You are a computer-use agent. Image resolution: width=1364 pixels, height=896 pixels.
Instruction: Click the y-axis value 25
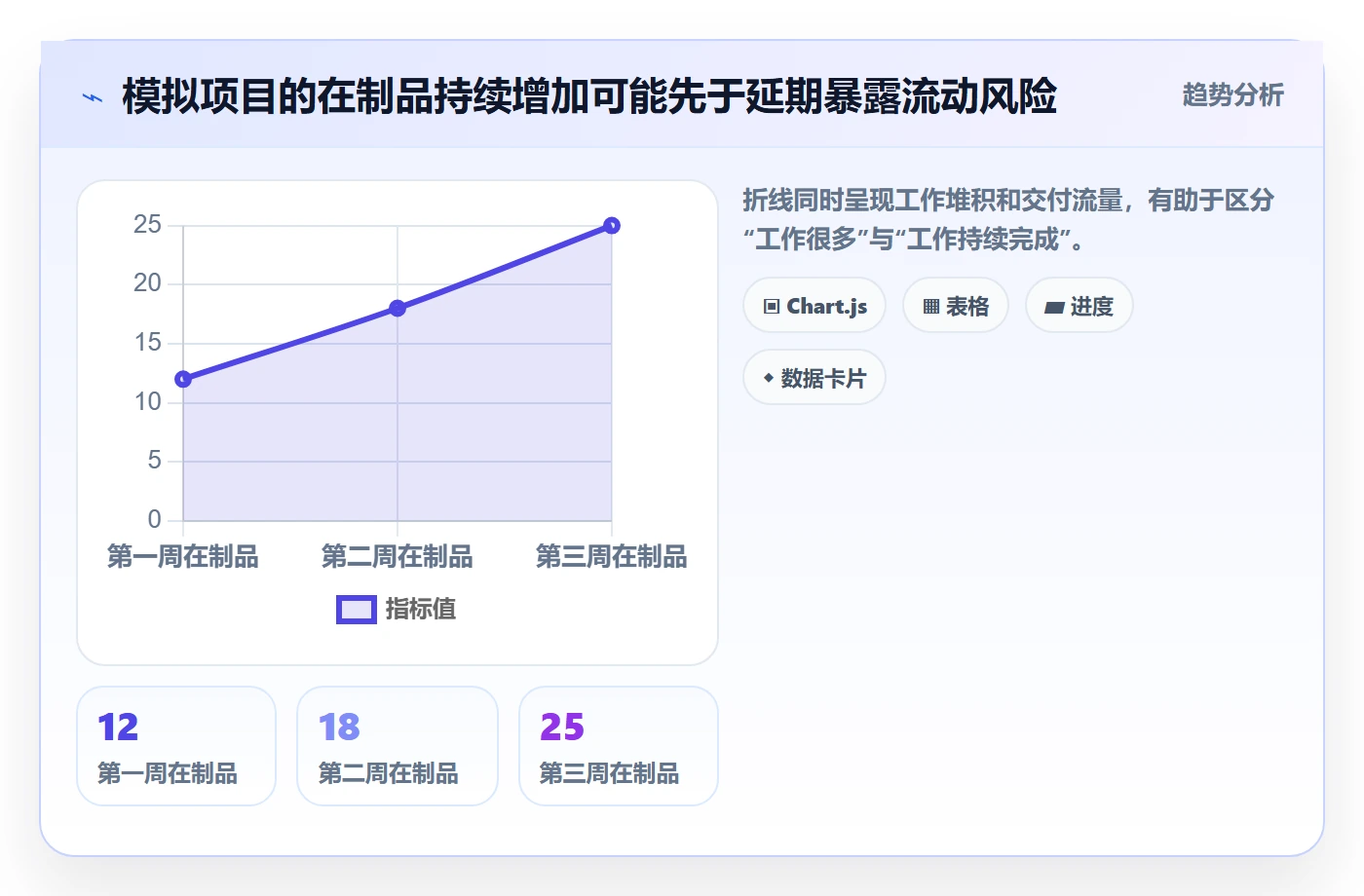pyautogui.click(x=147, y=225)
